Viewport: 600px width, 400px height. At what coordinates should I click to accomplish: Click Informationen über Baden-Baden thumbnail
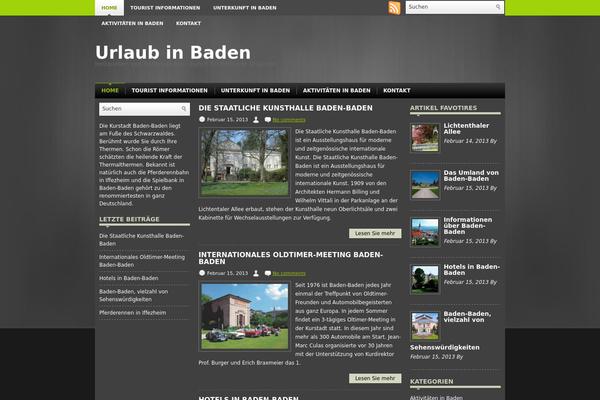tap(425, 232)
